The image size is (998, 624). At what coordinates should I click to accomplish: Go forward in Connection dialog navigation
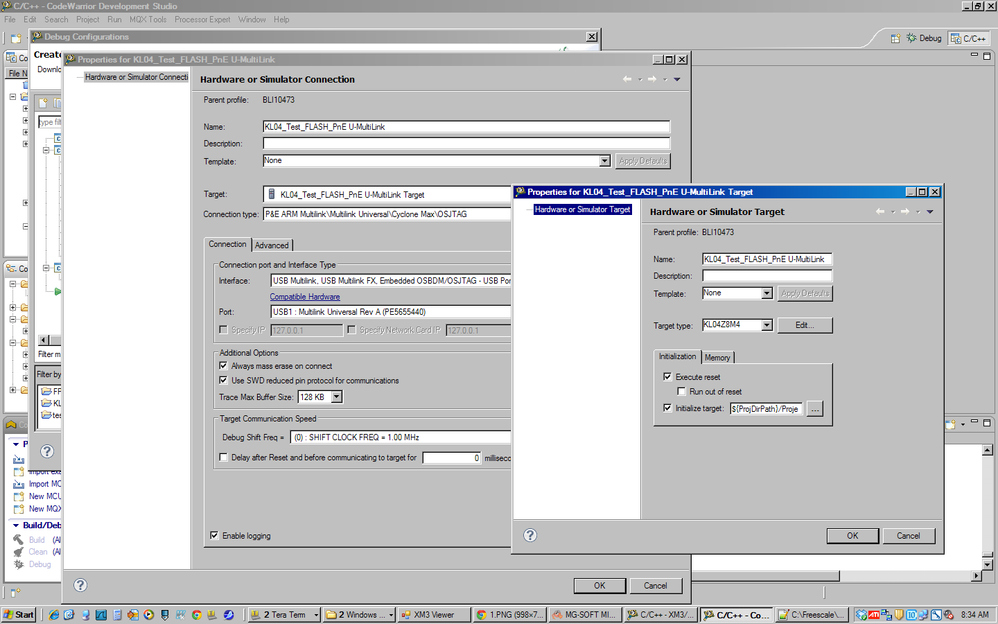coord(652,79)
